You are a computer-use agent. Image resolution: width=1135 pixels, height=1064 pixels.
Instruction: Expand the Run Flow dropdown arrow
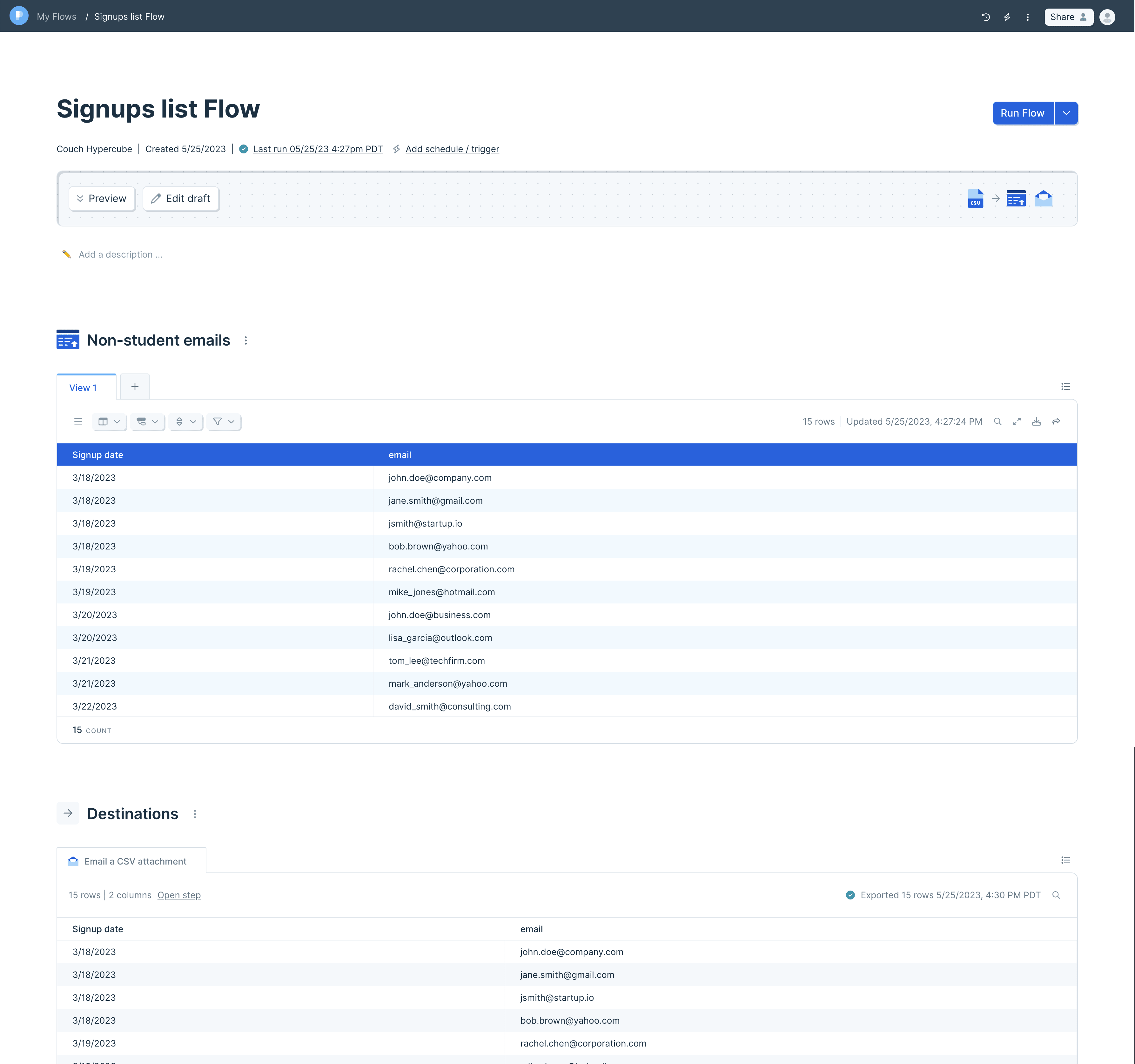[1066, 113]
